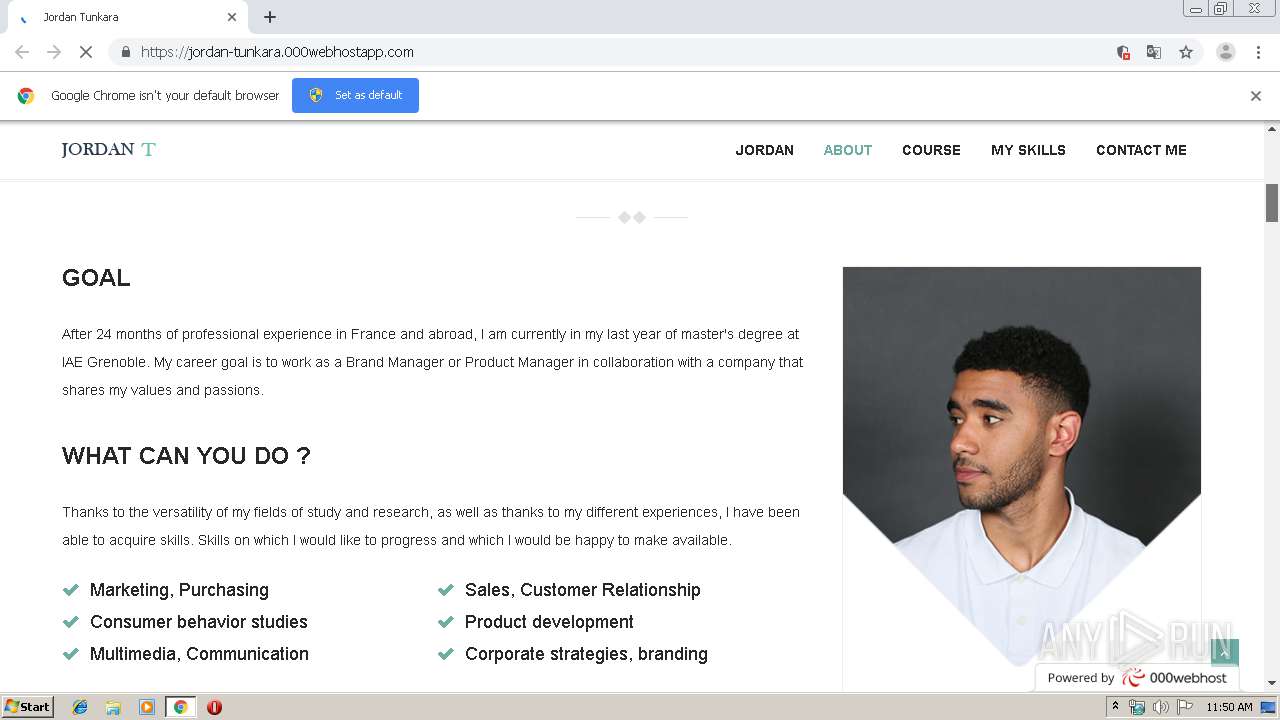Click Sales, Customer Relationship item

[x=583, y=590]
